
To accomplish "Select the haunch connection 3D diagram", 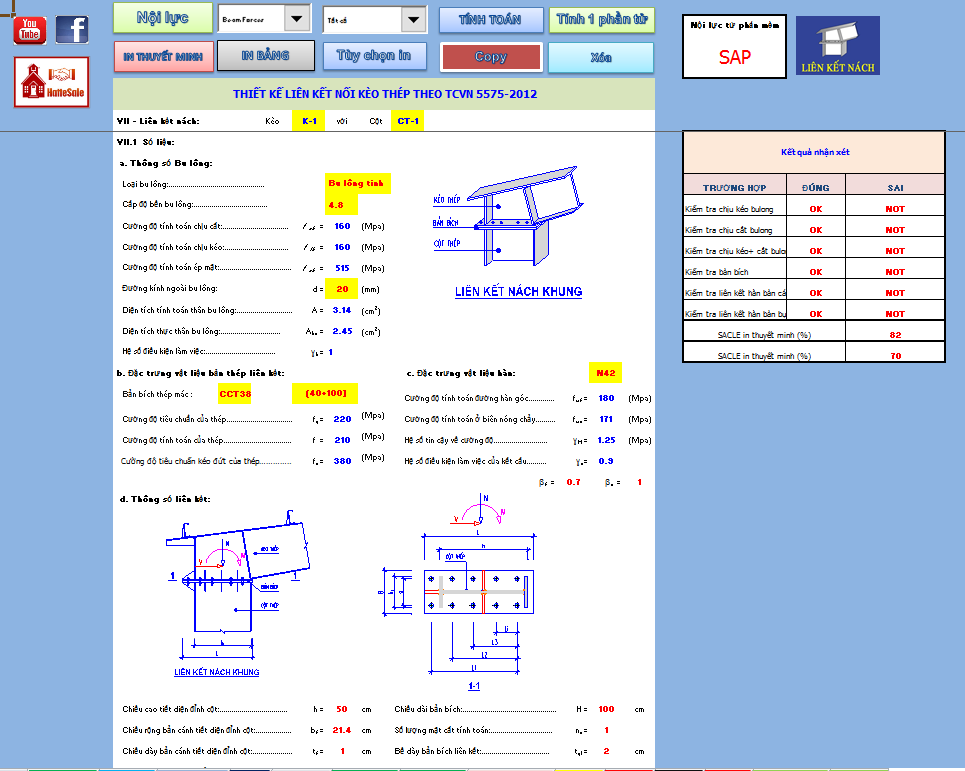I will tap(510, 215).
